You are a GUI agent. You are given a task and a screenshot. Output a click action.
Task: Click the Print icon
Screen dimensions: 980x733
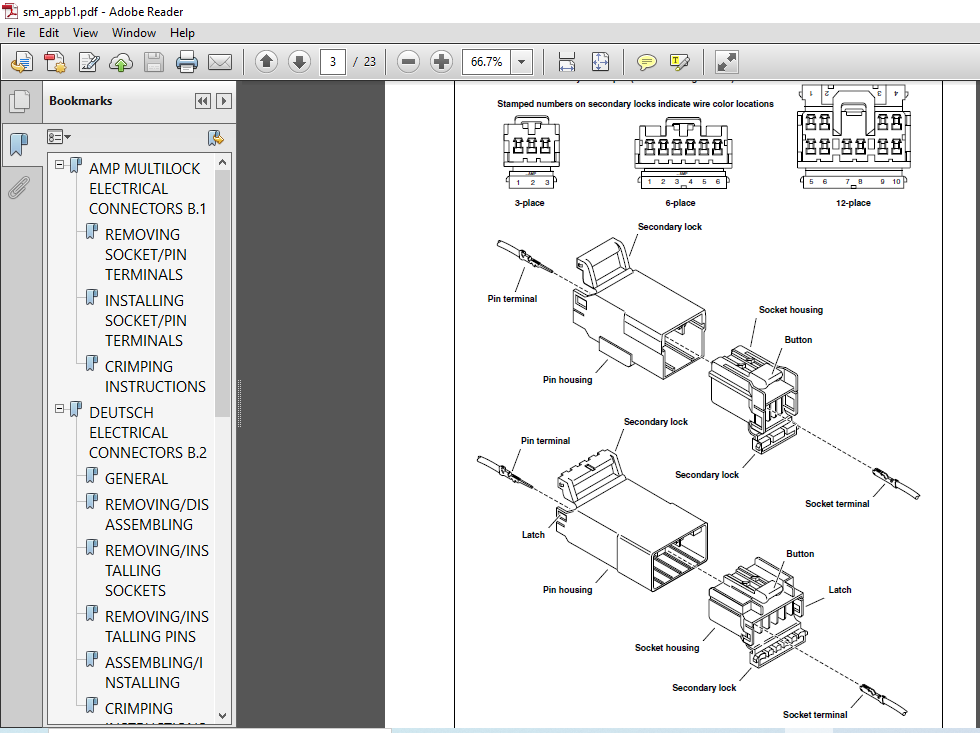[x=187, y=62]
